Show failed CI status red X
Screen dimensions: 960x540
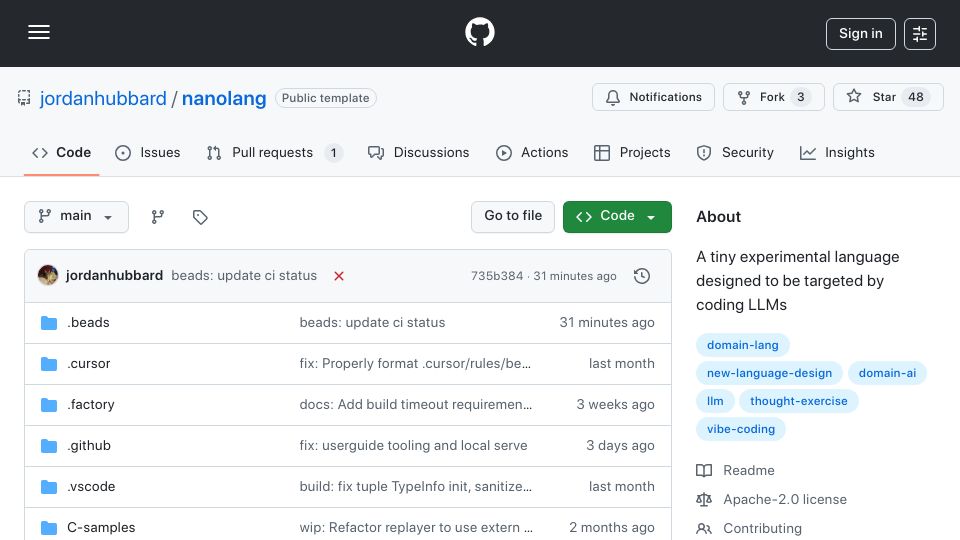pyautogui.click(x=339, y=276)
